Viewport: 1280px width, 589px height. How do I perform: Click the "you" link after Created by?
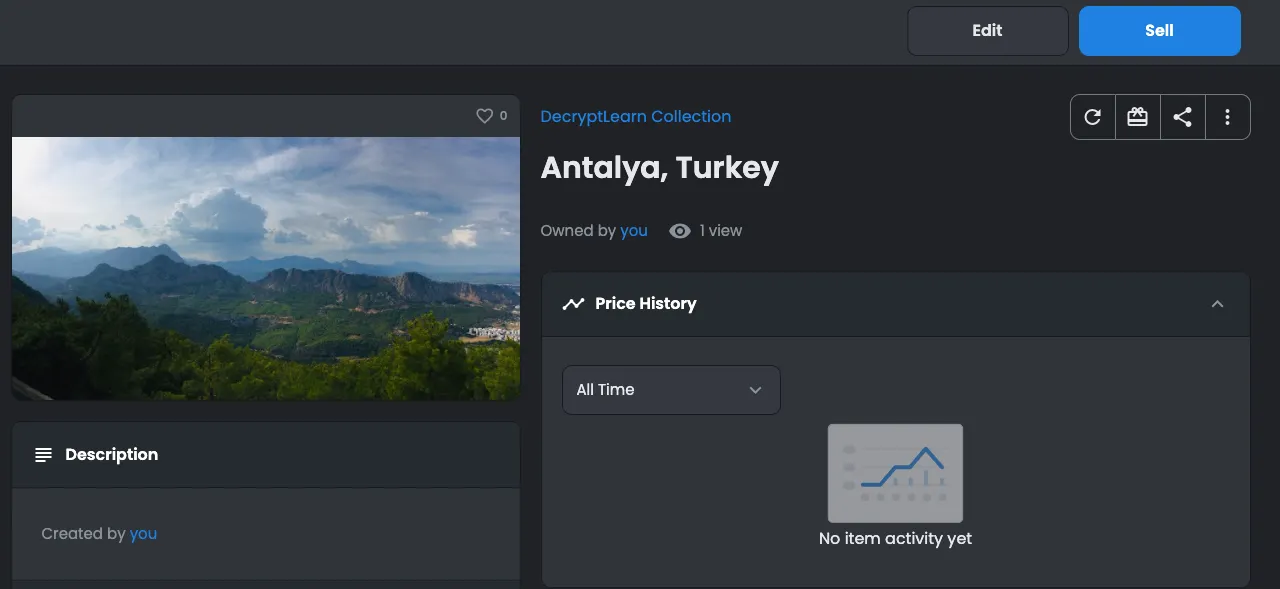point(143,534)
